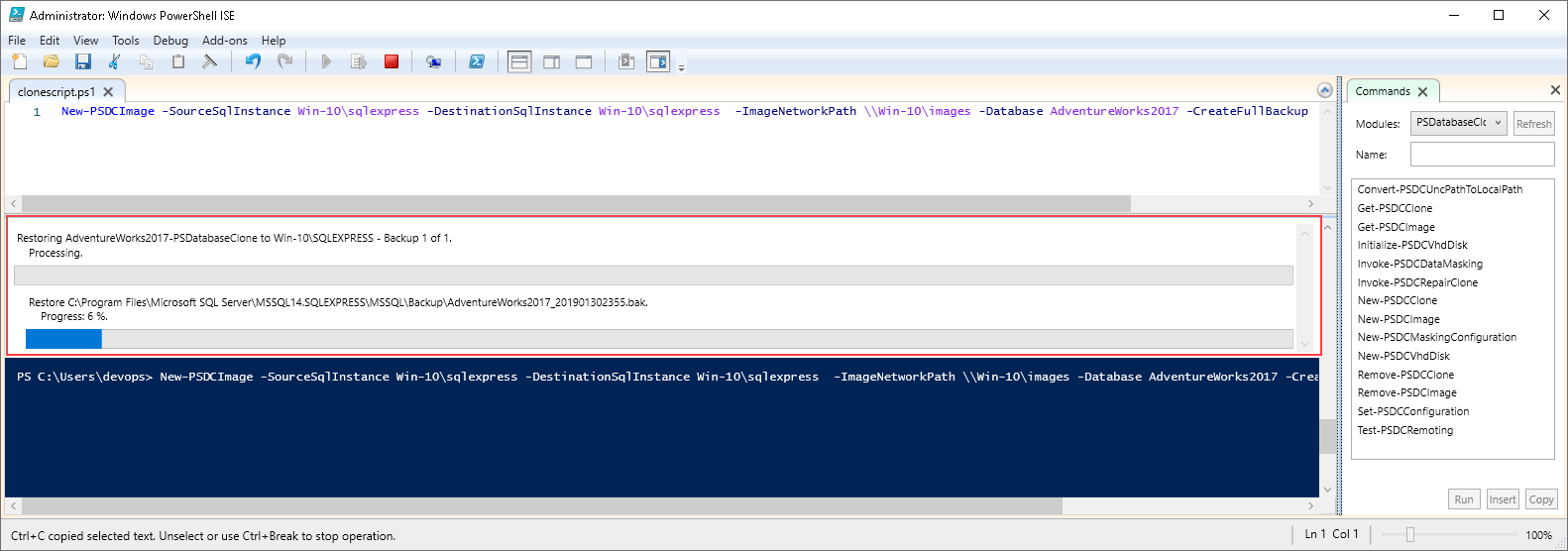Click the console pane horizontal scrollbar
The image size is (1568, 551).
[541, 505]
